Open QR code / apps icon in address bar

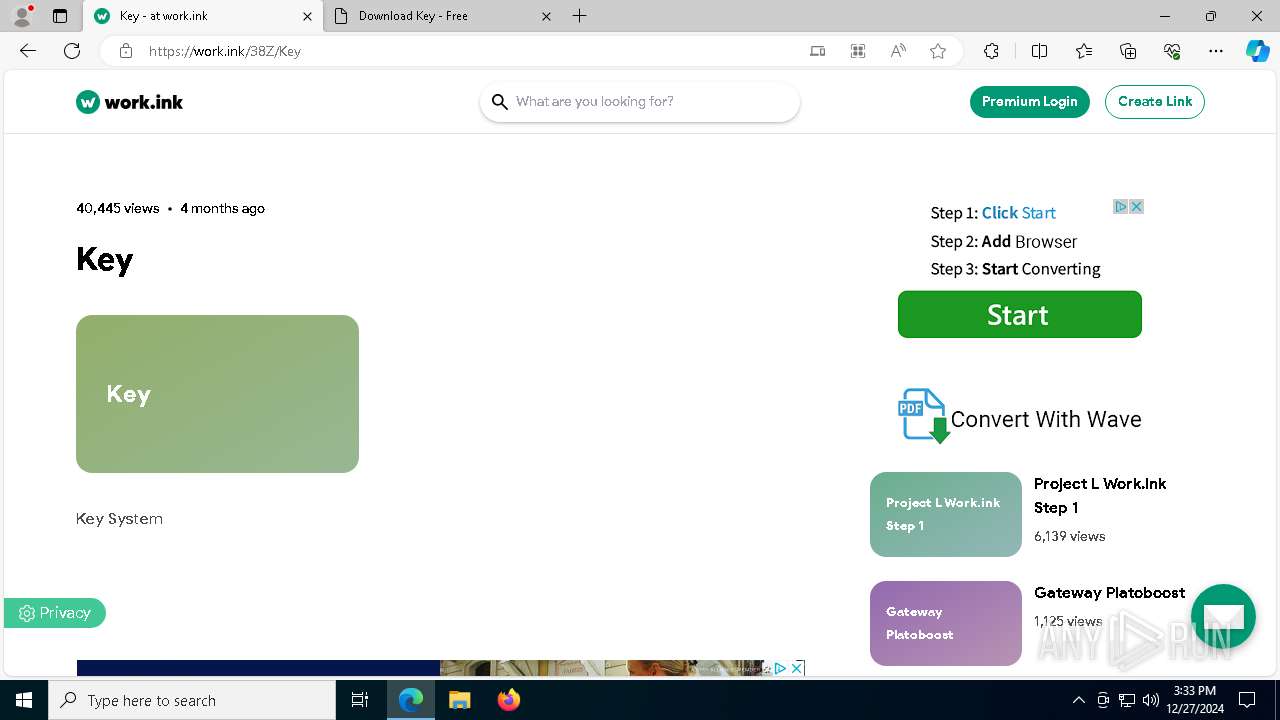[x=858, y=51]
